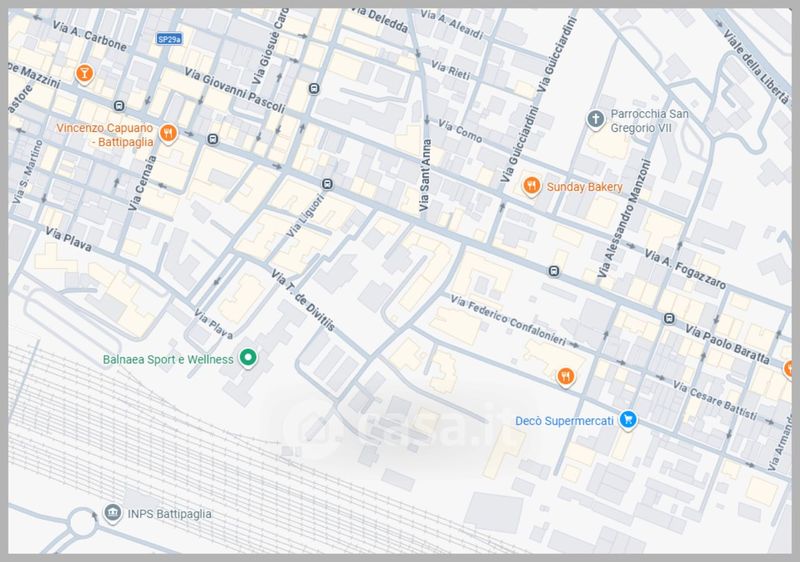The image size is (800, 562).
Task: Open the Decò Supermercati shopping cart pin
Action: [627, 419]
